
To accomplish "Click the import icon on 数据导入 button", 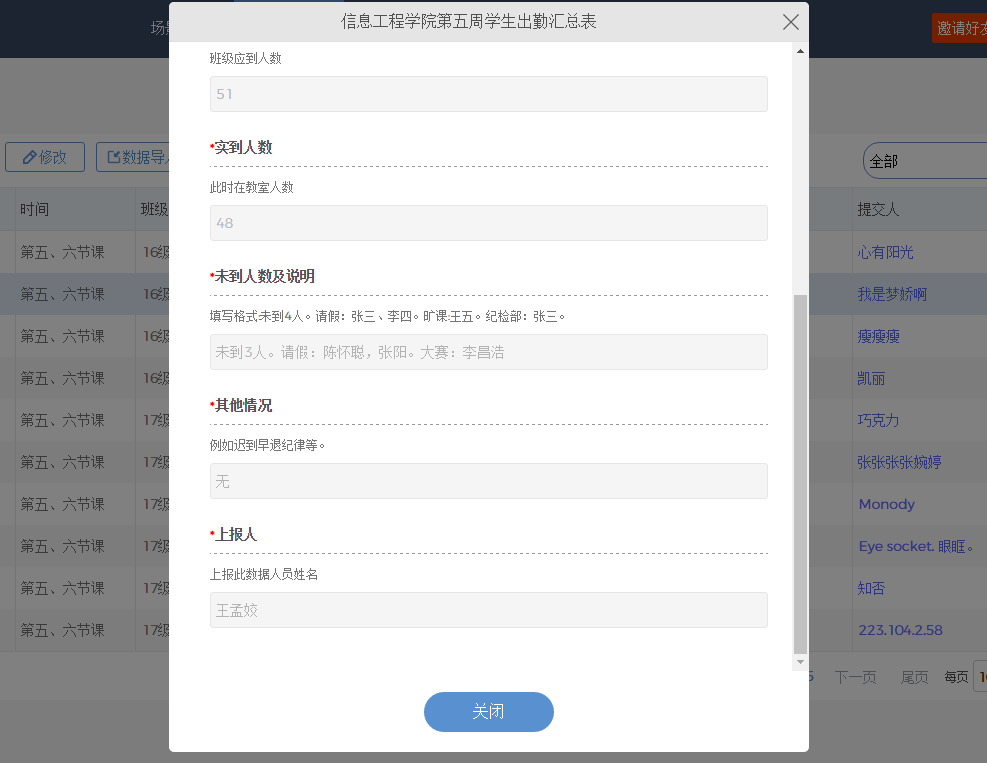I will click(113, 157).
